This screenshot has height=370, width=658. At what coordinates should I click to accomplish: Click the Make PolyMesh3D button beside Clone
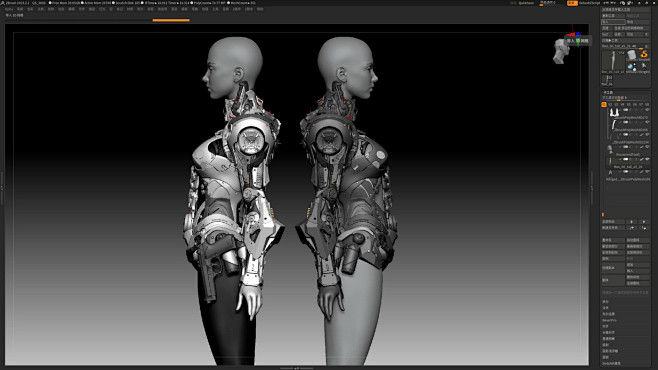tap(632, 28)
